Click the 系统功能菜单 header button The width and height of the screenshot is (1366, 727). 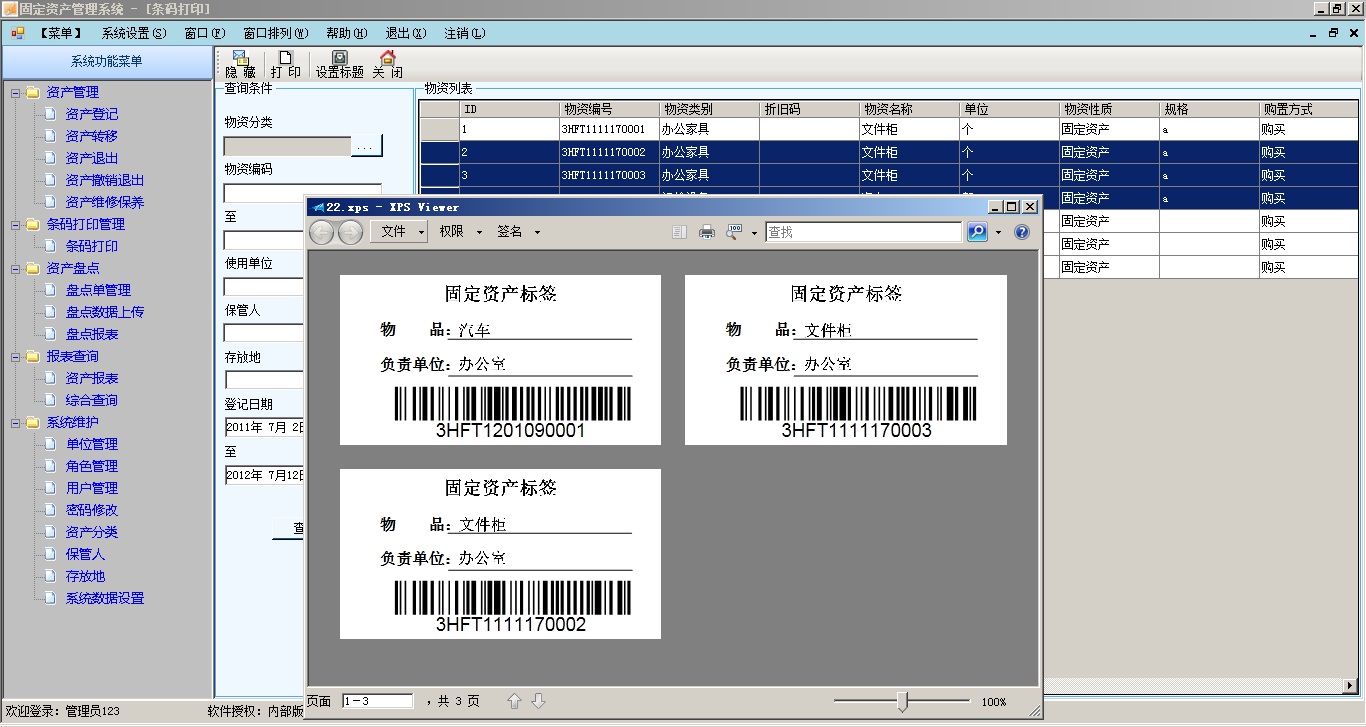pos(106,62)
